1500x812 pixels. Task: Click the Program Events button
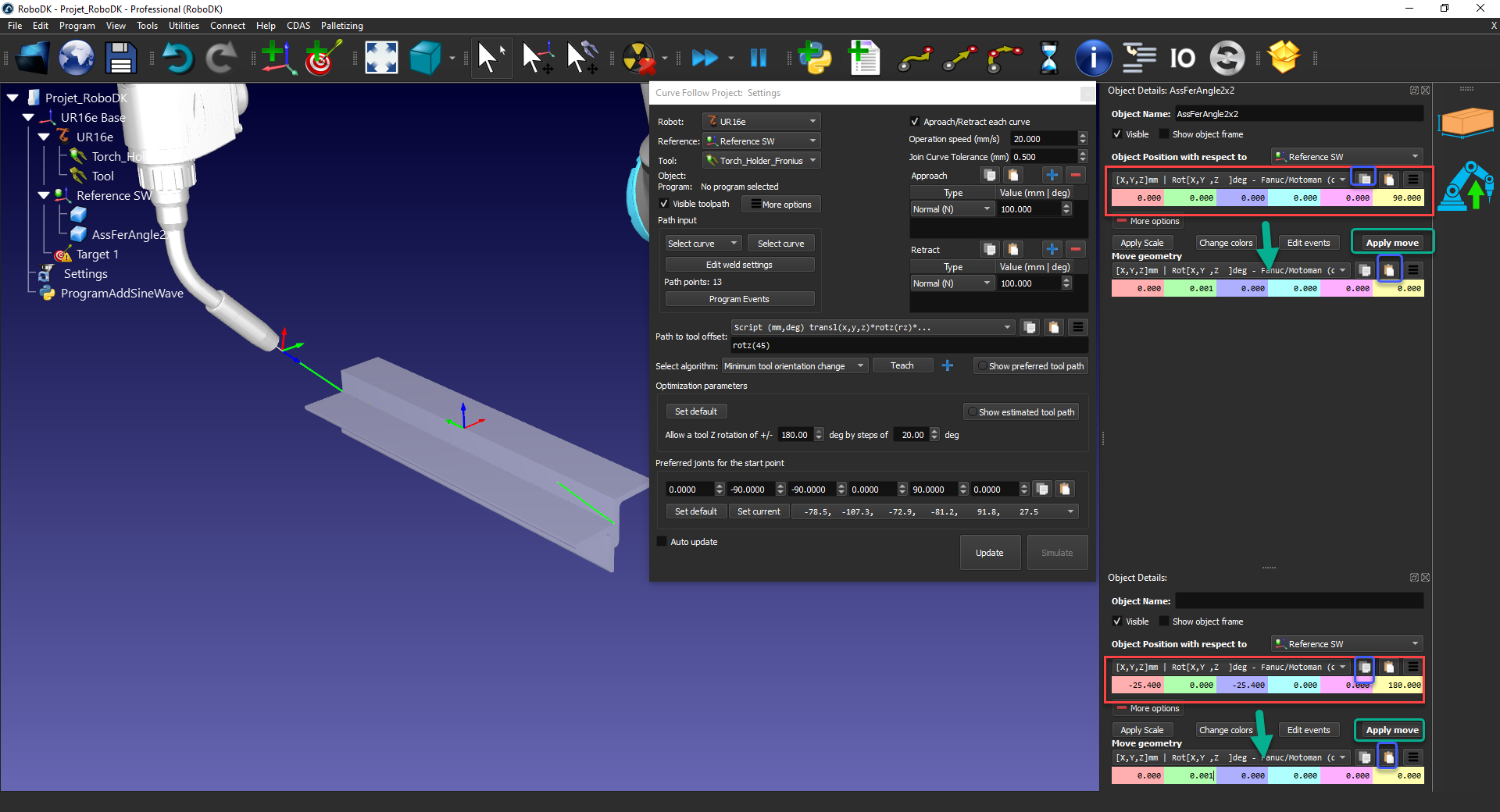tap(739, 299)
